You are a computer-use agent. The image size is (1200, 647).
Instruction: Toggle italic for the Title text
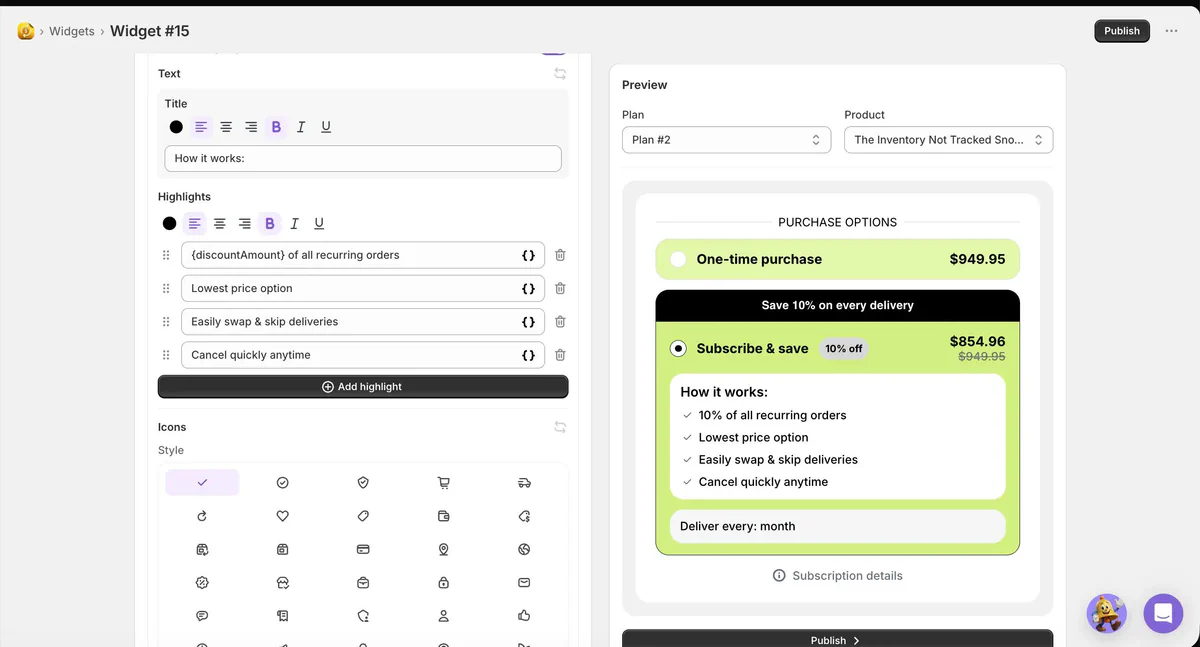(x=301, y=127)
